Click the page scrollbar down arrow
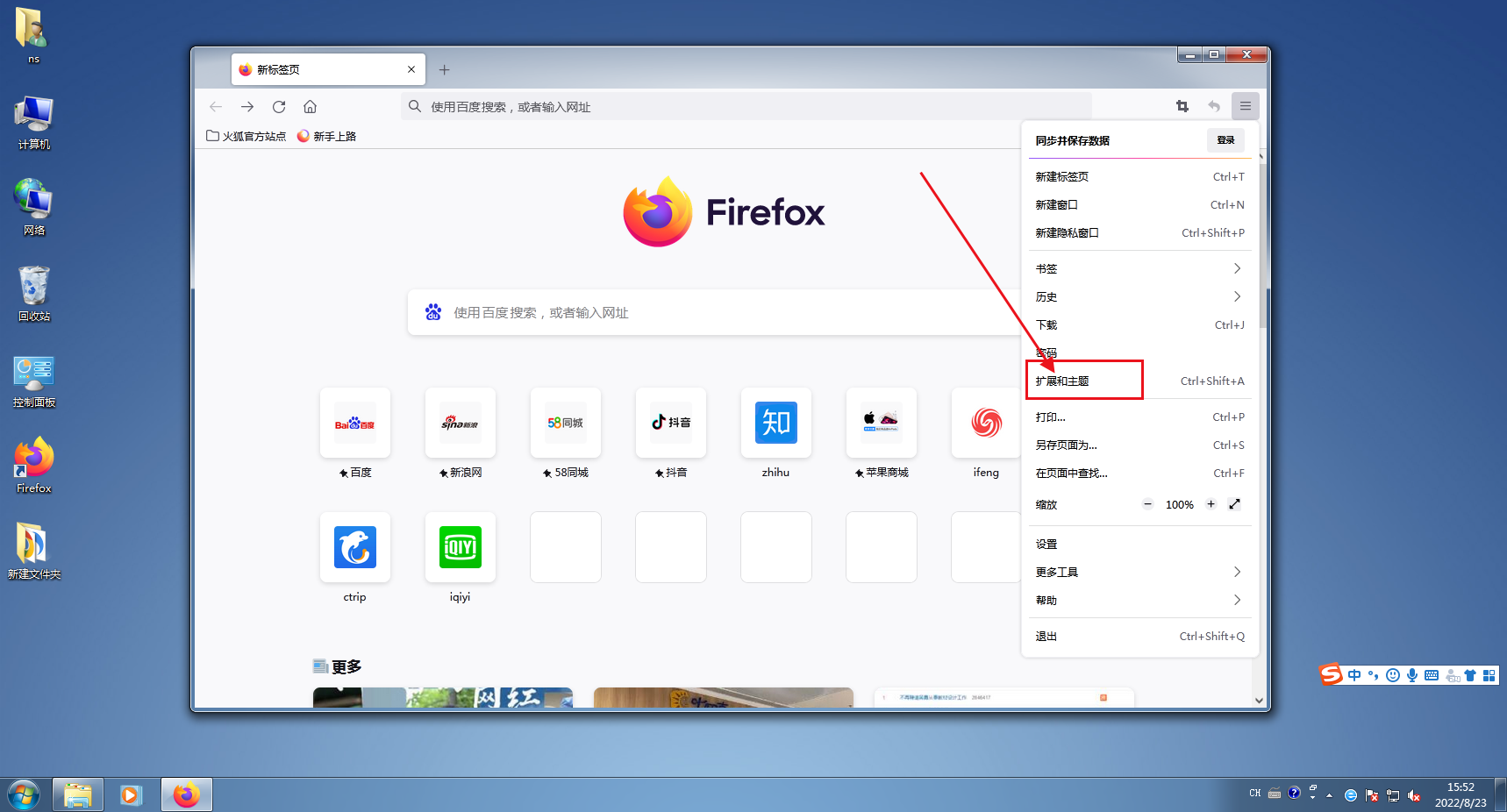 pos(1260,700)
